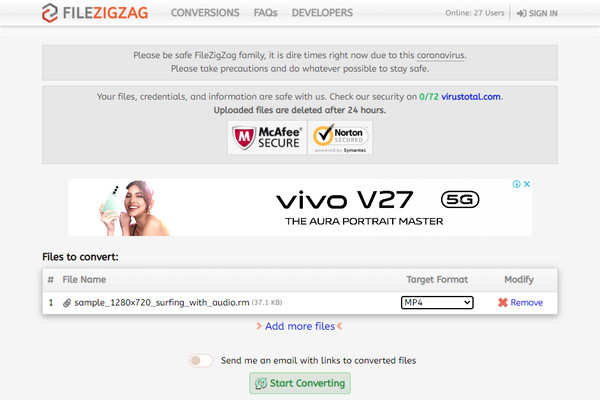Screen dimensions: 600x400
Task: Open the FAQs page
Action: click(266, 13)
